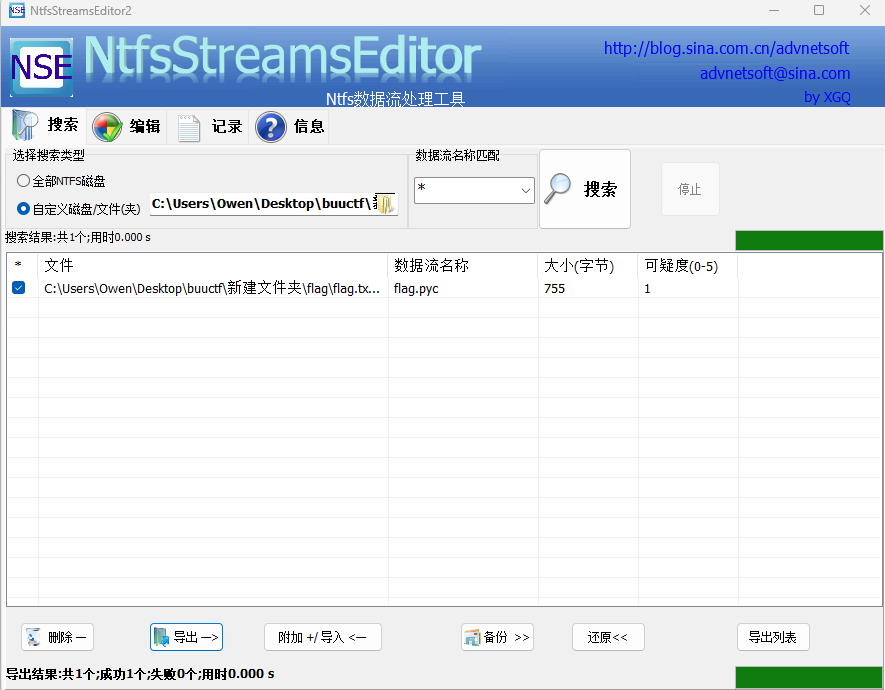Screen dimensions: 885x690
Task: Click the NSE logo in the header
Action: [x=41, y=68]
